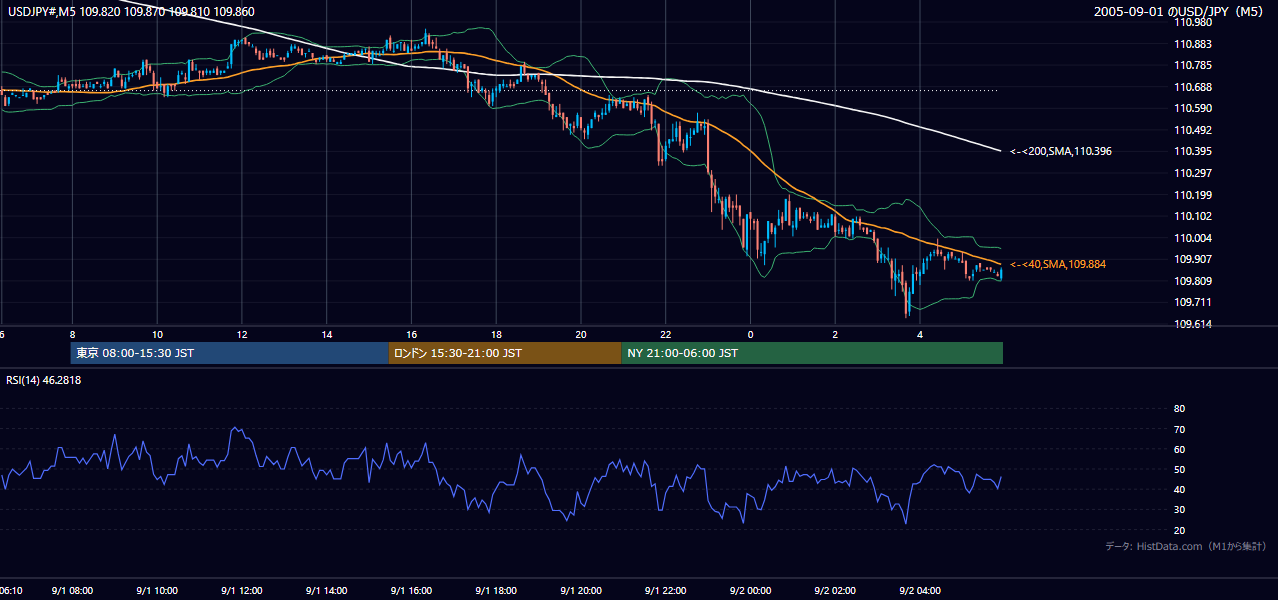Click the bottom time label 9/1 16:00
The height and width of the screenshot is (600, 1278).
pyautogui.click(x=411, y=591)
